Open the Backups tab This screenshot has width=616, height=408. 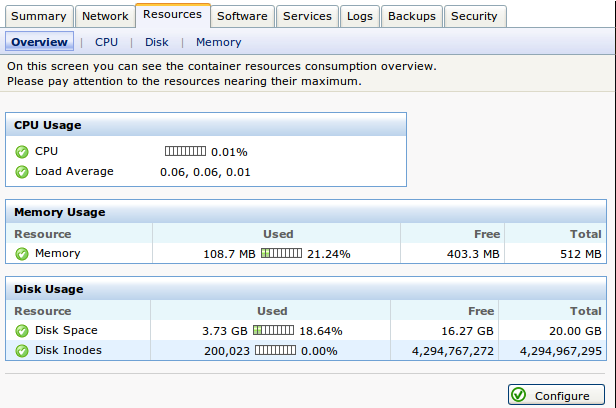coord(411,16)
